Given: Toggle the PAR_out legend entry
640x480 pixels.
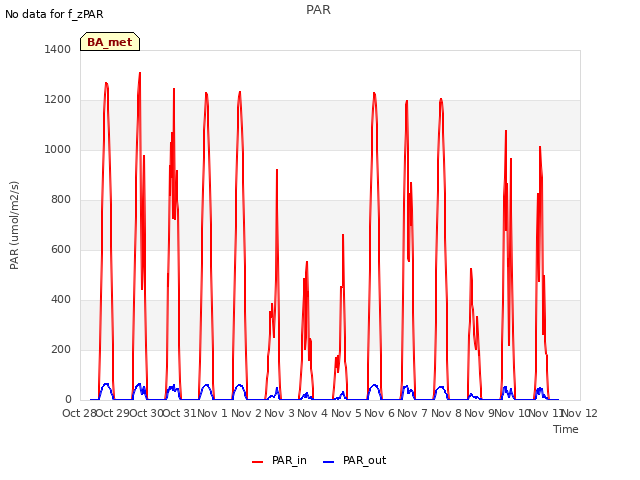Looking at the screenshot, I should click(354, 461).
